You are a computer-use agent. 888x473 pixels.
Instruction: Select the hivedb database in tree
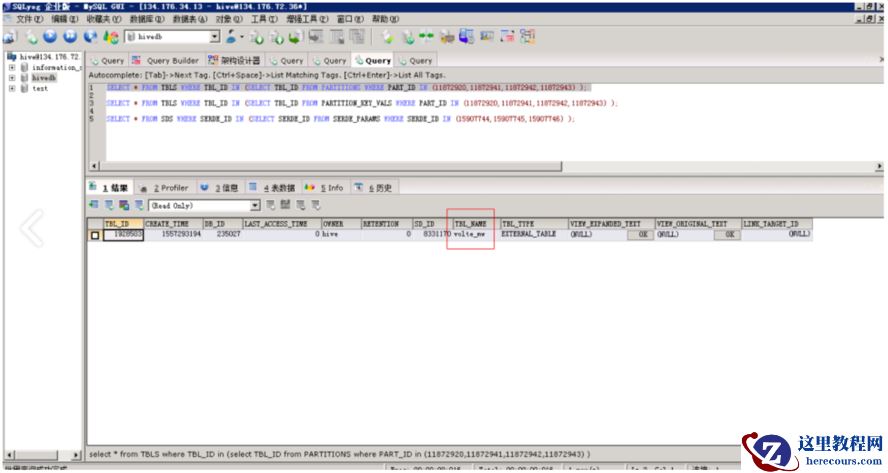coord(43,78)
